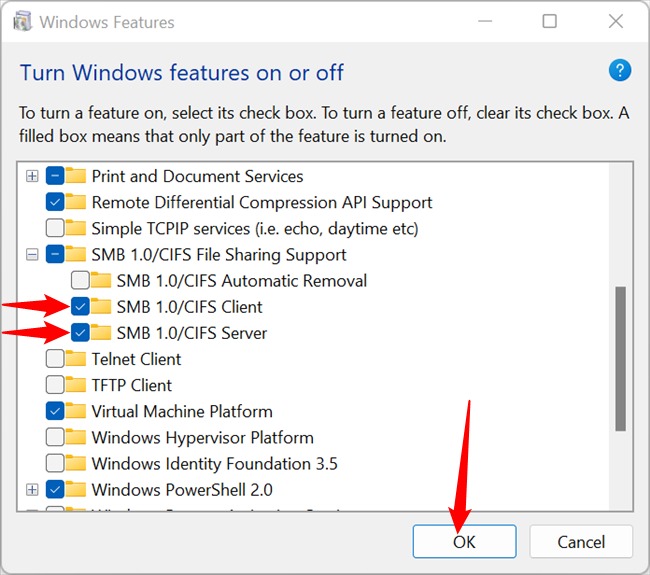Click the SMB 1.0/CIFS Server folder icon
The image size is (650, 575).
[x=101, y=333]
